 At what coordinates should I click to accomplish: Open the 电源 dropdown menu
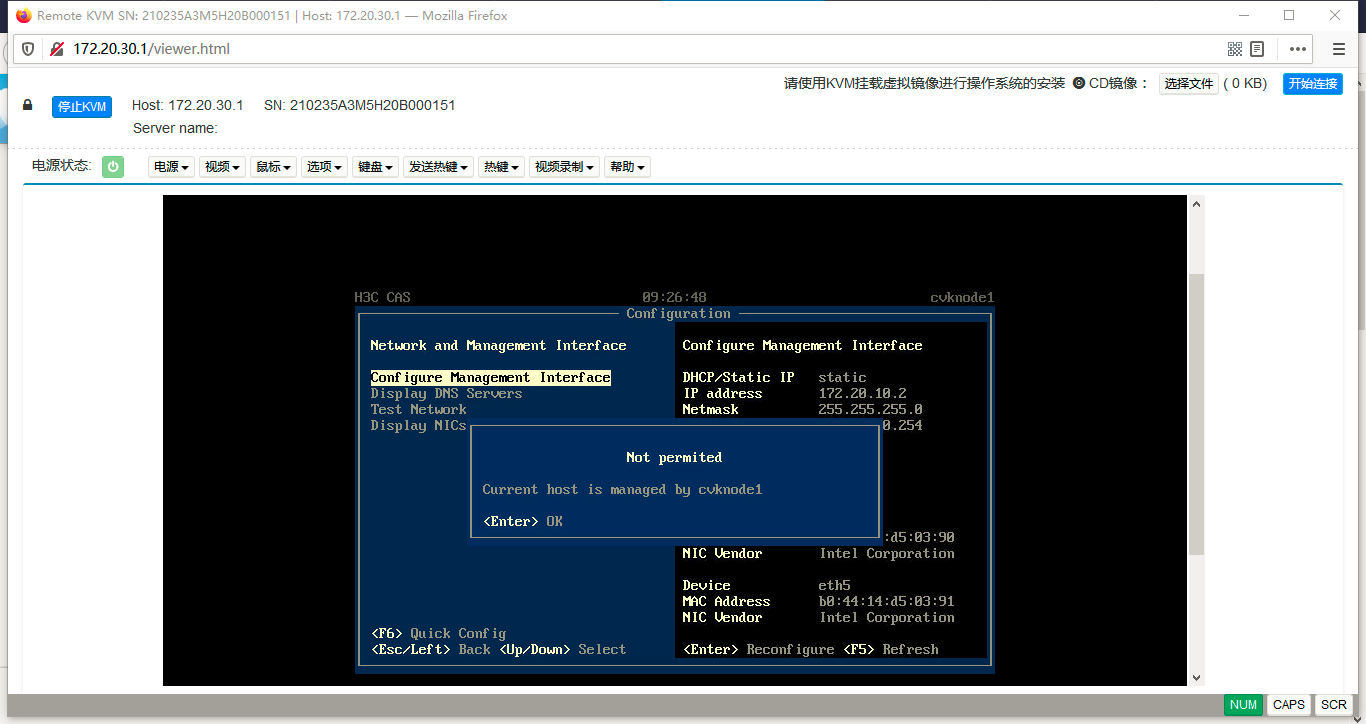point(171,167)
